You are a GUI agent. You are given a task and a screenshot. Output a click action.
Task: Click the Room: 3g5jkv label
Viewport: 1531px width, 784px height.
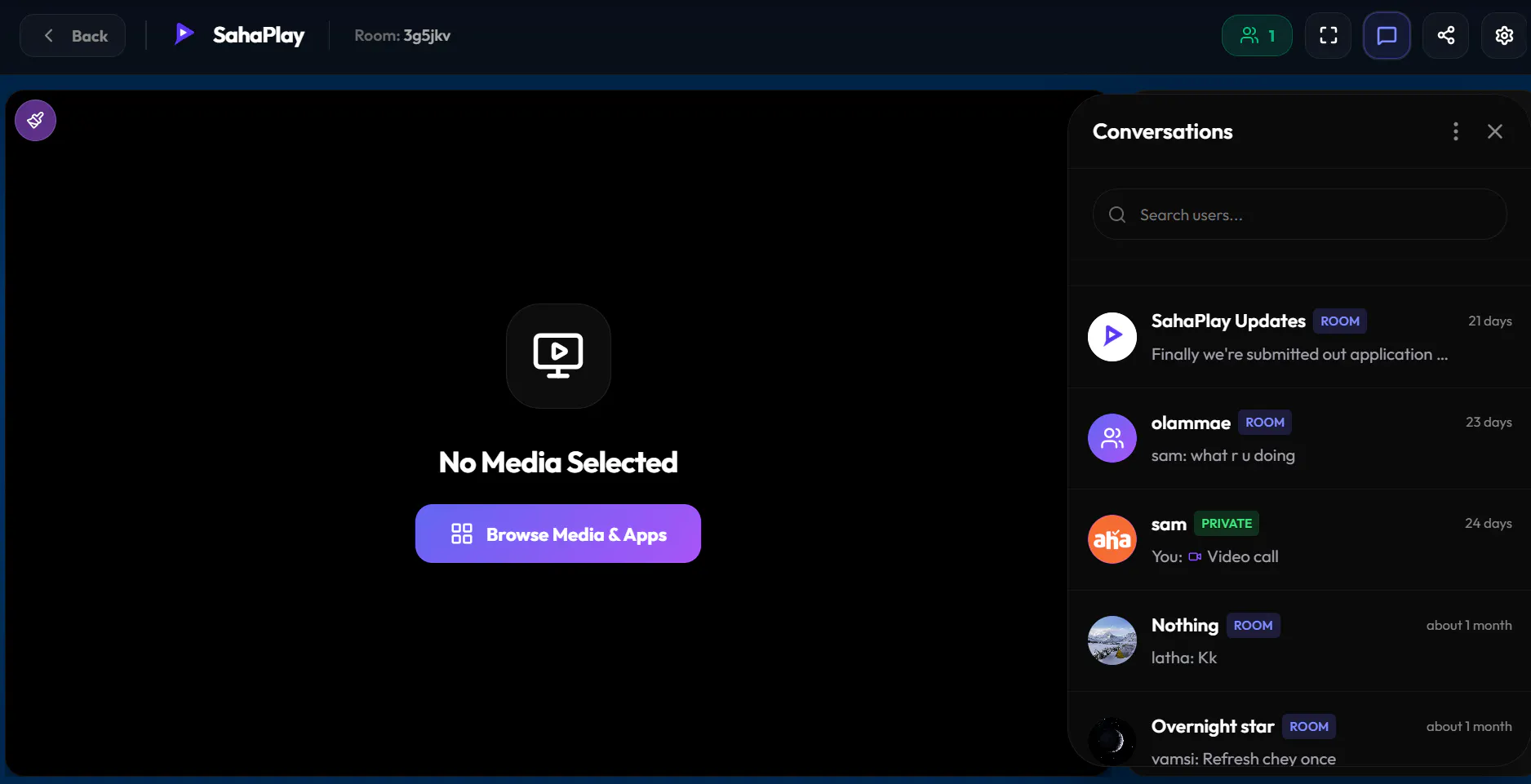(402, 36)
